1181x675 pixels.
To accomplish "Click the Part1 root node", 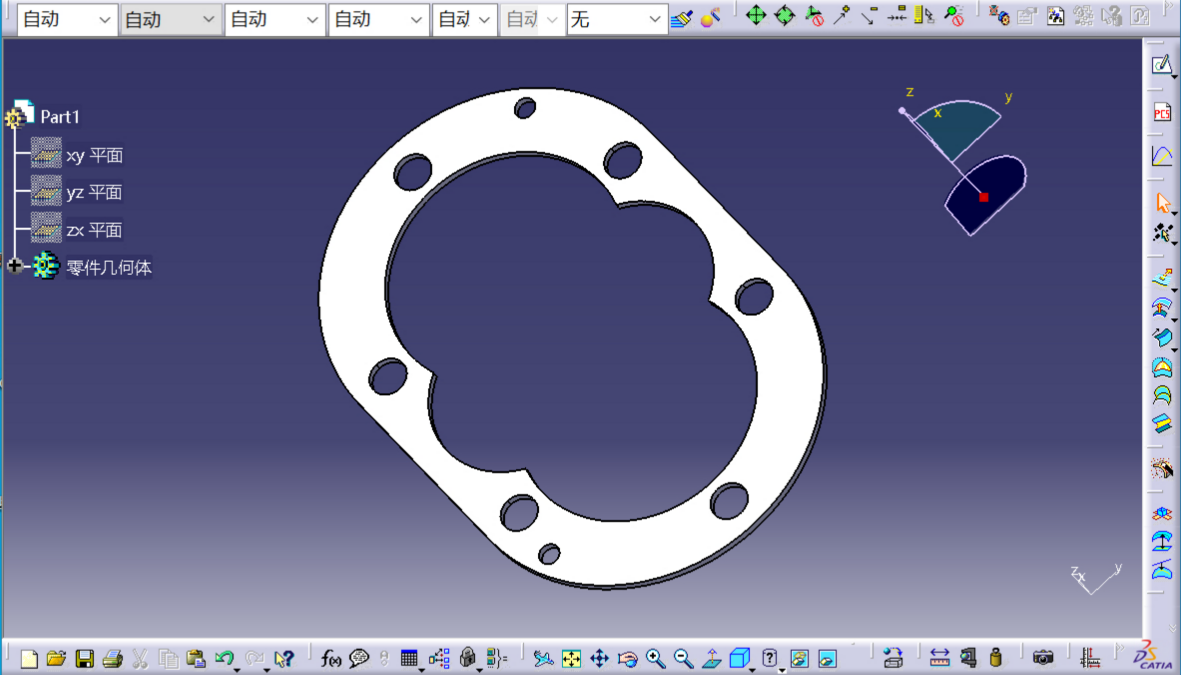I will tap(60, 117).
